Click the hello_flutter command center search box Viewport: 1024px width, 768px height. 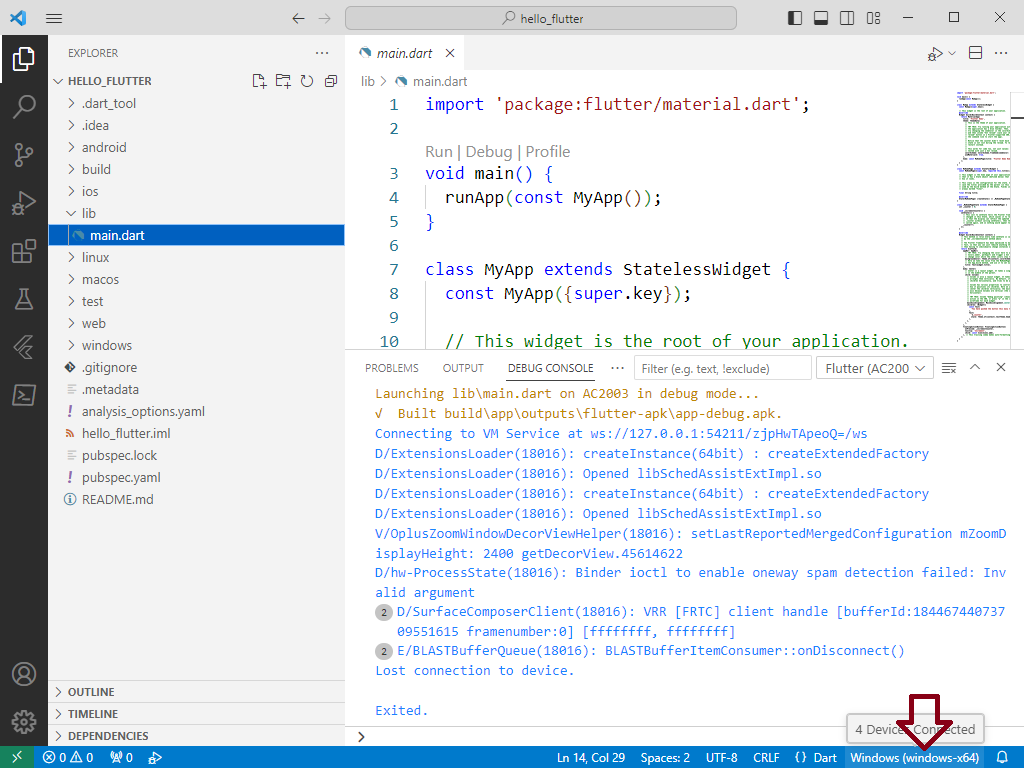click(x=541, y=18)
